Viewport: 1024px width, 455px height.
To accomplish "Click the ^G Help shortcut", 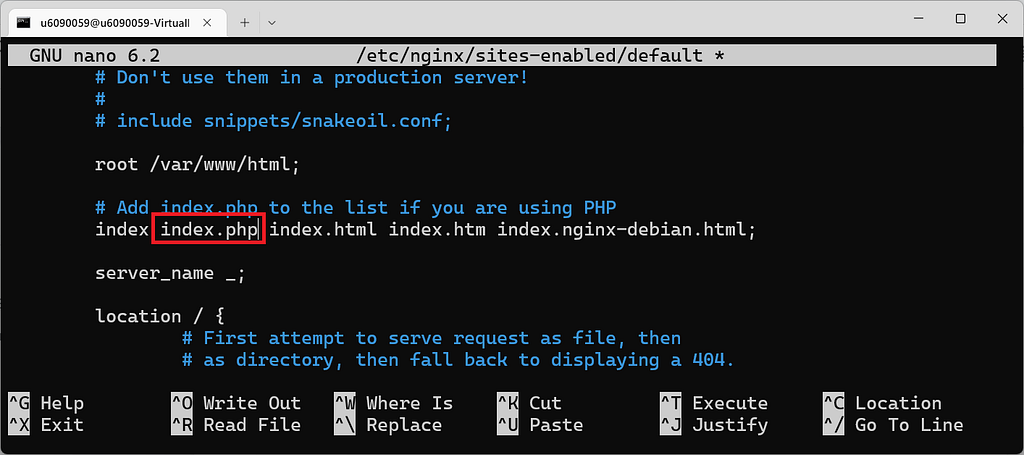I will (46, 403).
